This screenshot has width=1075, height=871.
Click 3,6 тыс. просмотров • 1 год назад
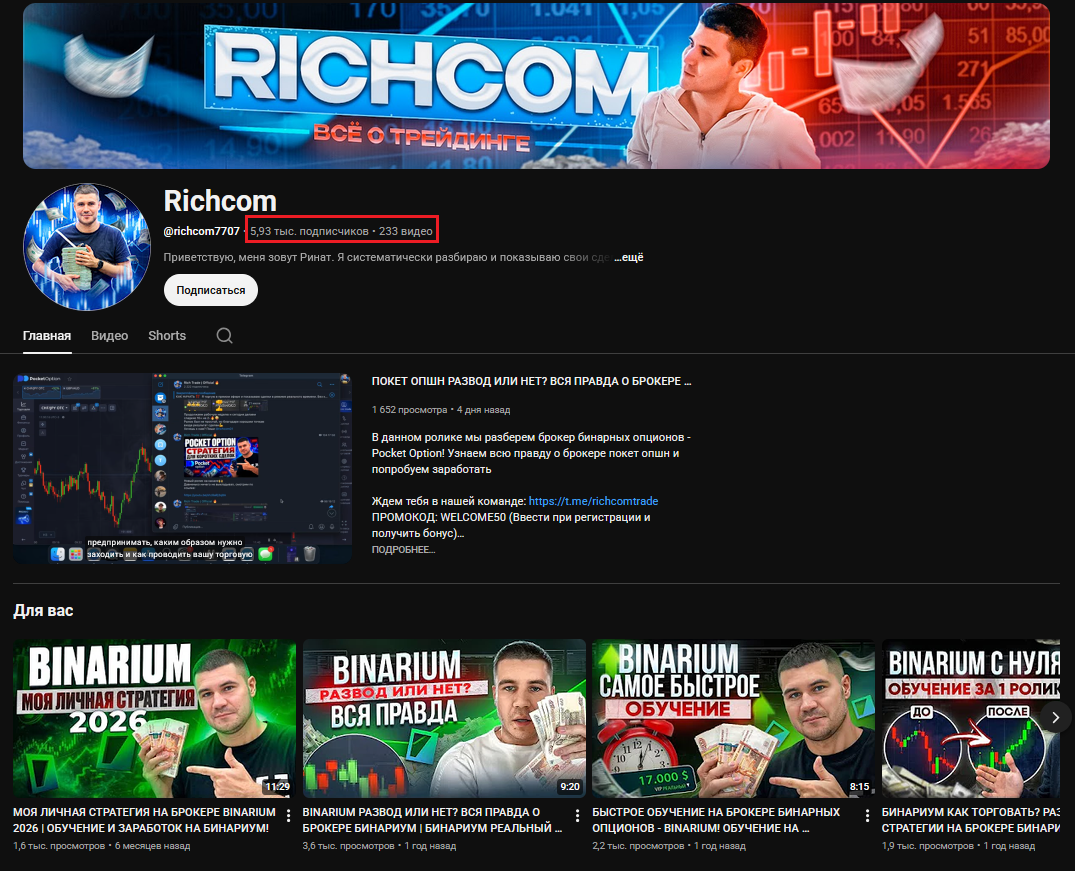point(379,846)
